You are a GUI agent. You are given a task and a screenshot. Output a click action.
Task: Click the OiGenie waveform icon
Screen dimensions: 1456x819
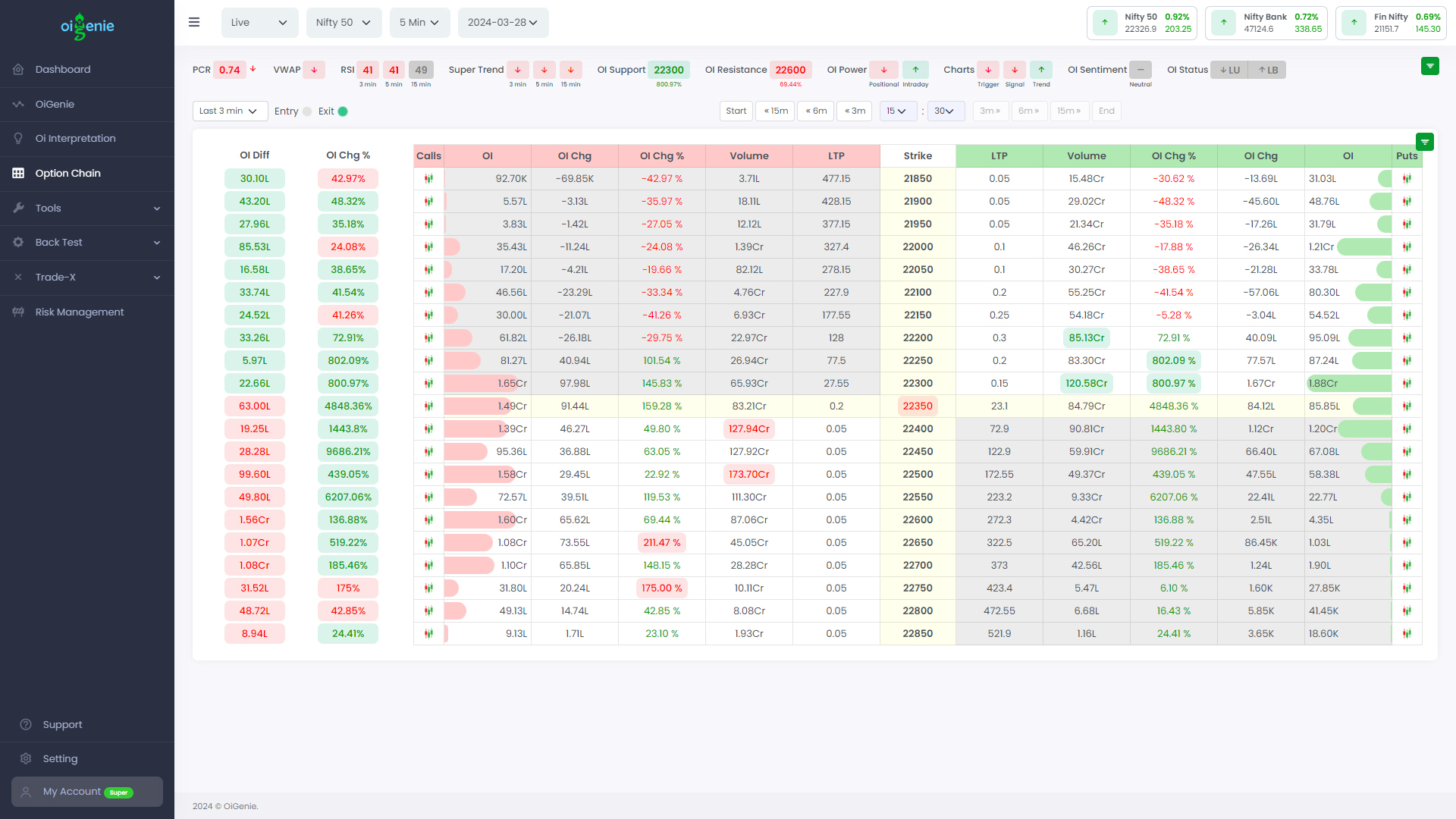click(x=18, y=104)
